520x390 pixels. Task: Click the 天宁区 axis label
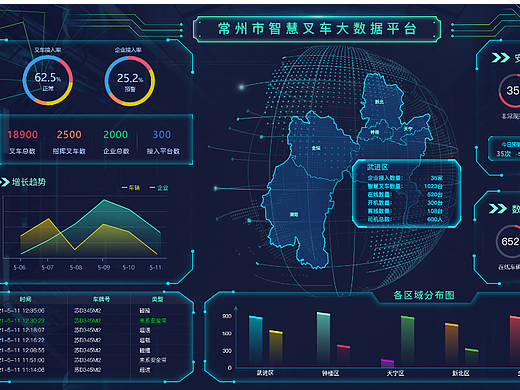click(x=395, y=373)
